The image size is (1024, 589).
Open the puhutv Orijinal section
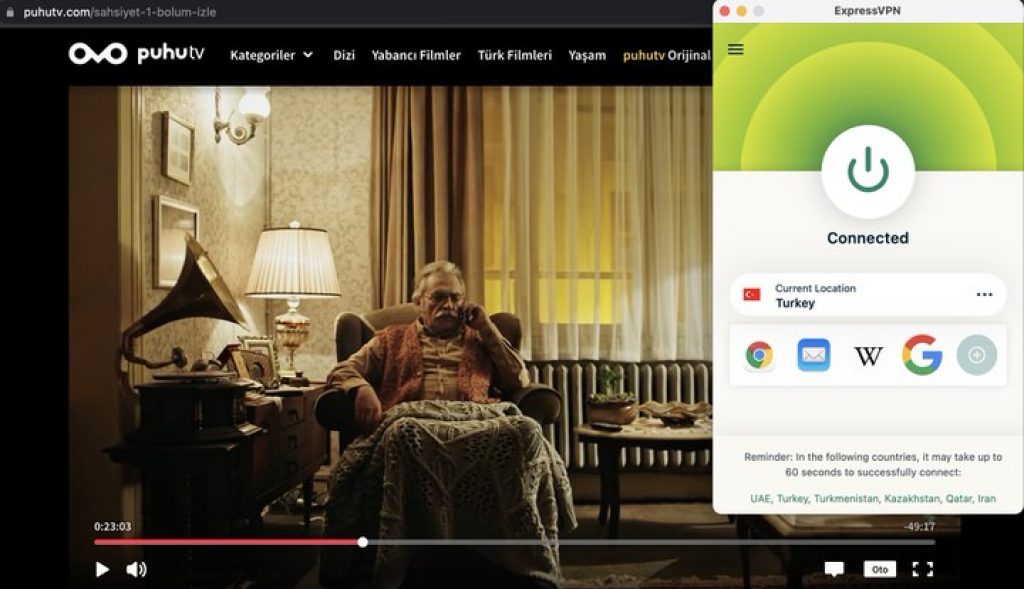coord(667,56)
